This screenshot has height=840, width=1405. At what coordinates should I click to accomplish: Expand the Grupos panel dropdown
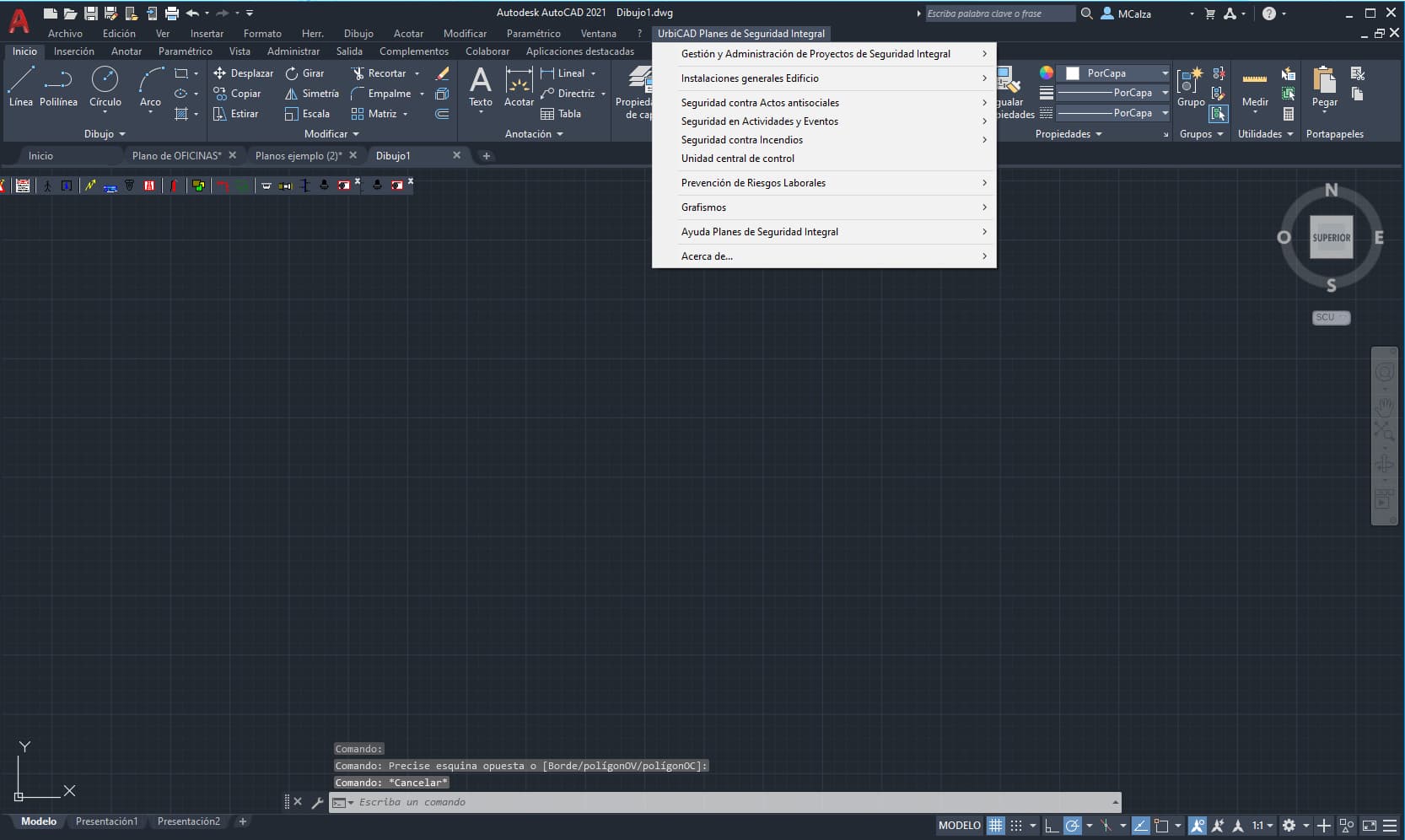1201,134
